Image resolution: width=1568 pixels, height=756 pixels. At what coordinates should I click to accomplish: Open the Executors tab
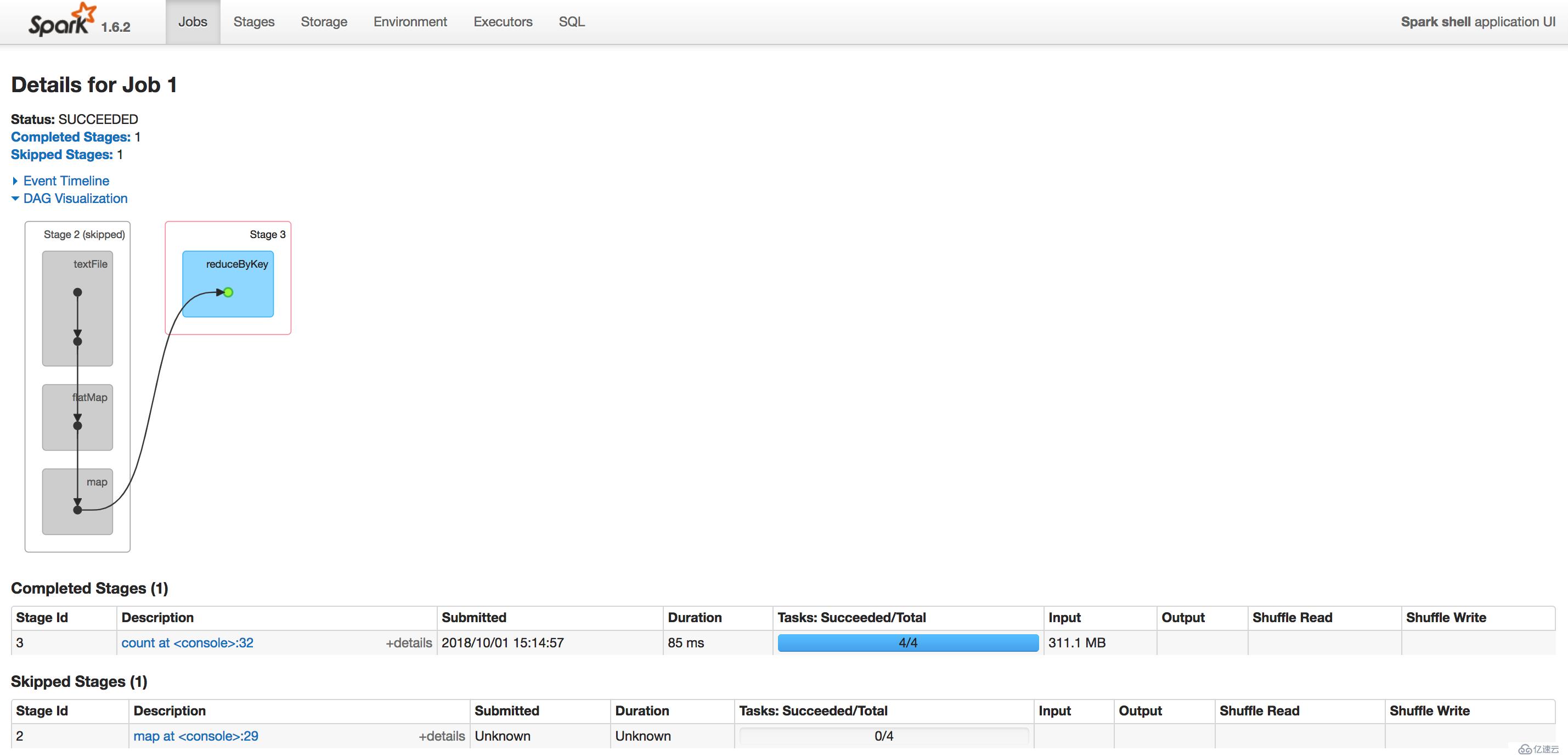(x=503, y=22)
